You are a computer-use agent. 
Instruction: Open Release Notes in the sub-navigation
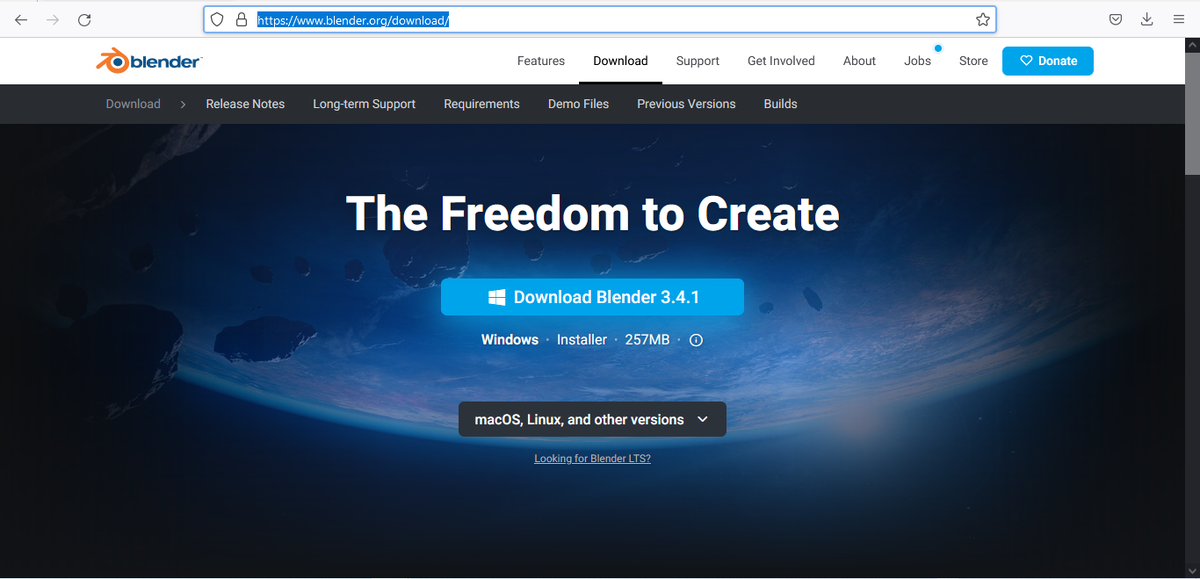point(245,104)
